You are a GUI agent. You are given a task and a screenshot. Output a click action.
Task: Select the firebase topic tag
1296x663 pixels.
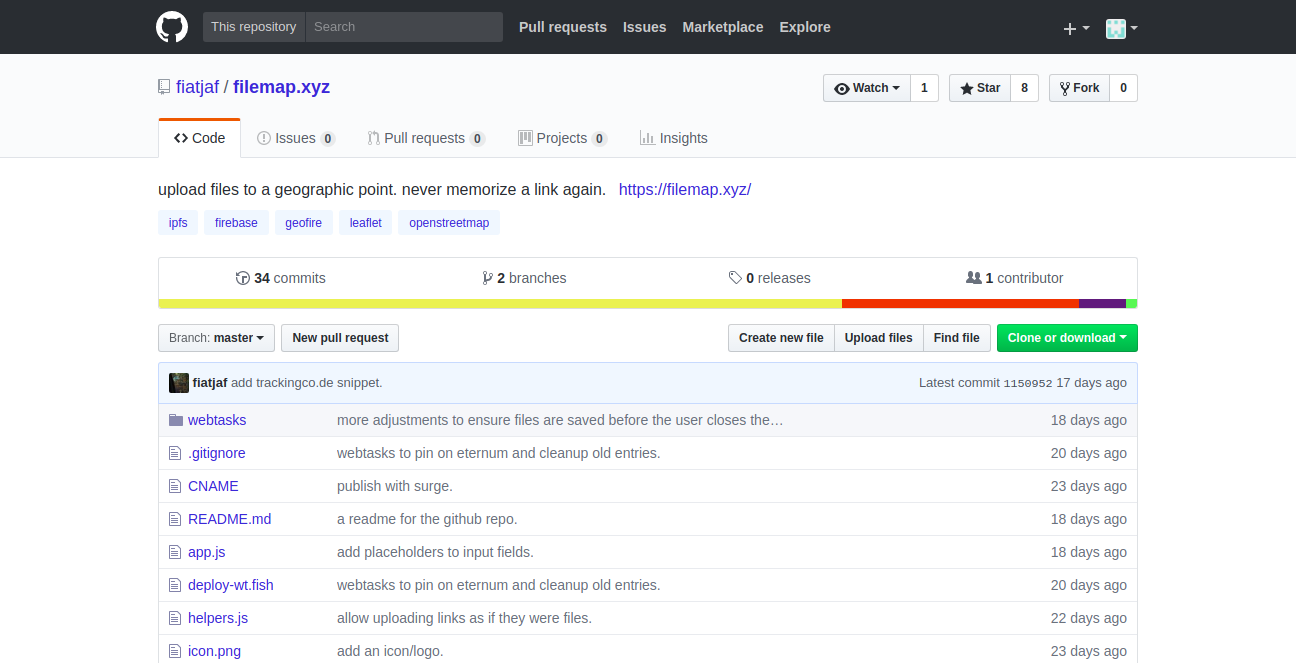click(x=237, y=223)
